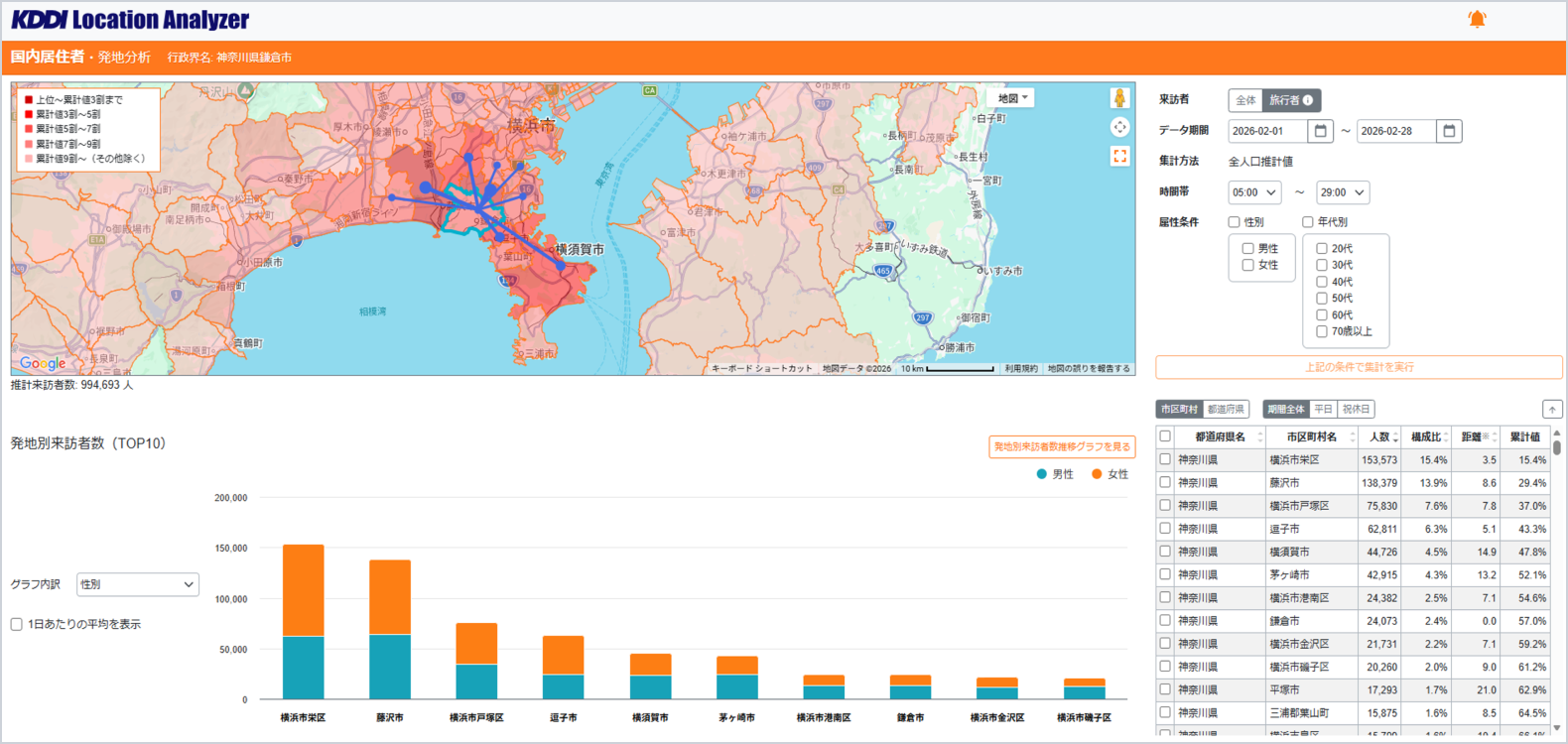Screen dimensions: 1568x744
Task: Click the up-arrow button above the table
Action: point(1552,410)
